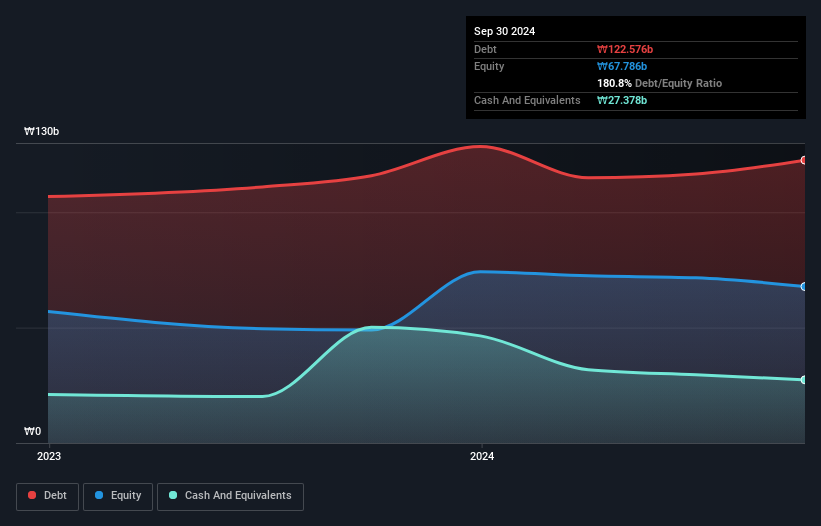Click the 2023 x-axis label
821x526 pixels.
(49, 456)
